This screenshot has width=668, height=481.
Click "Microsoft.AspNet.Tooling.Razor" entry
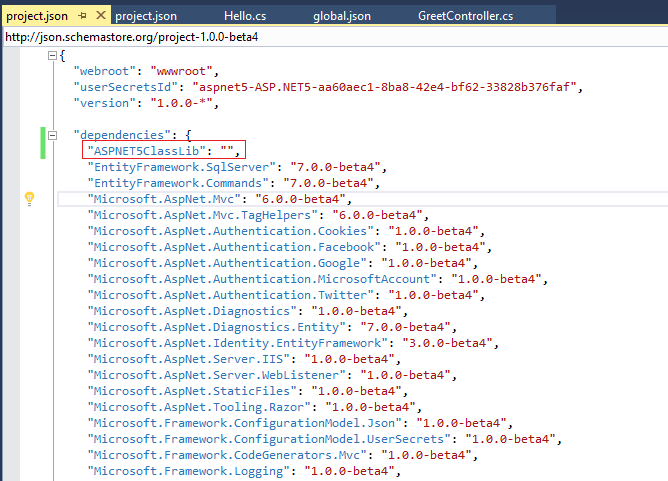253,407
